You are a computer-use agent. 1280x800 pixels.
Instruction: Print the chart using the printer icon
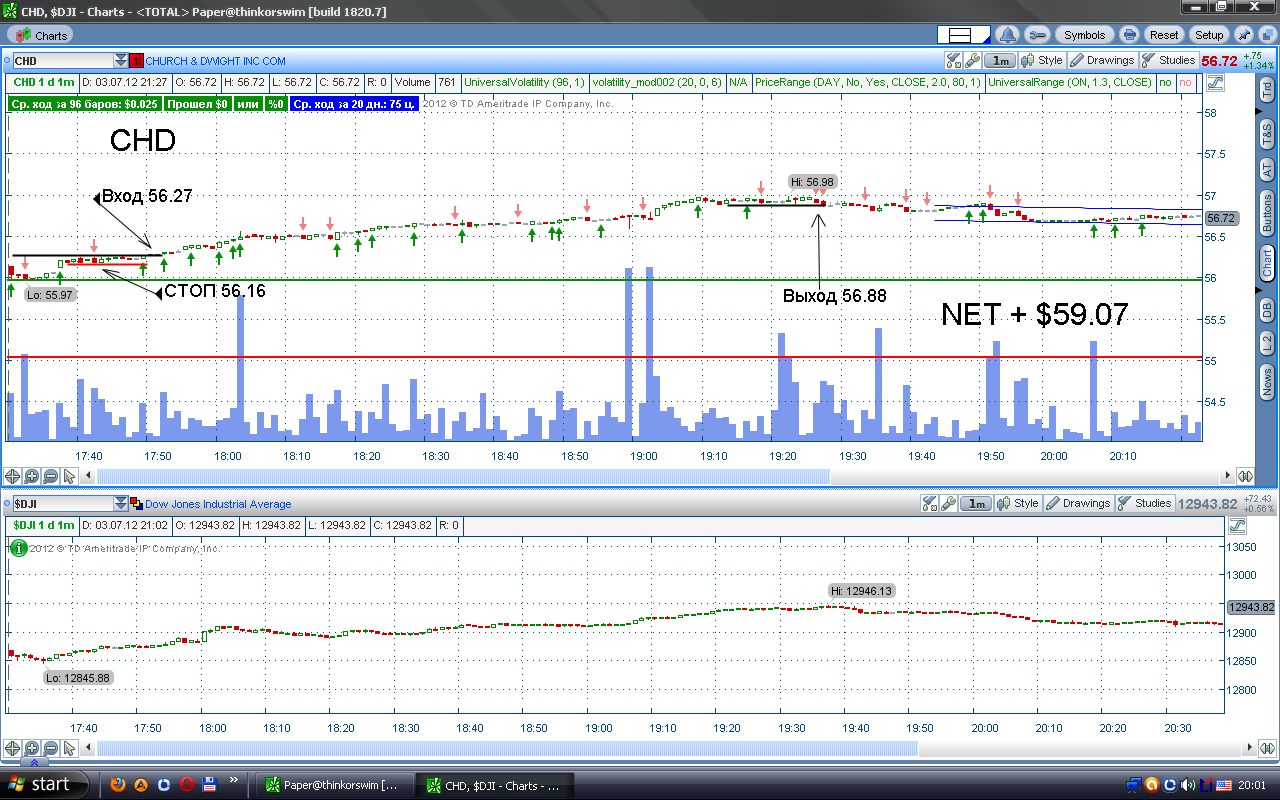click(x=1129, y=35)
